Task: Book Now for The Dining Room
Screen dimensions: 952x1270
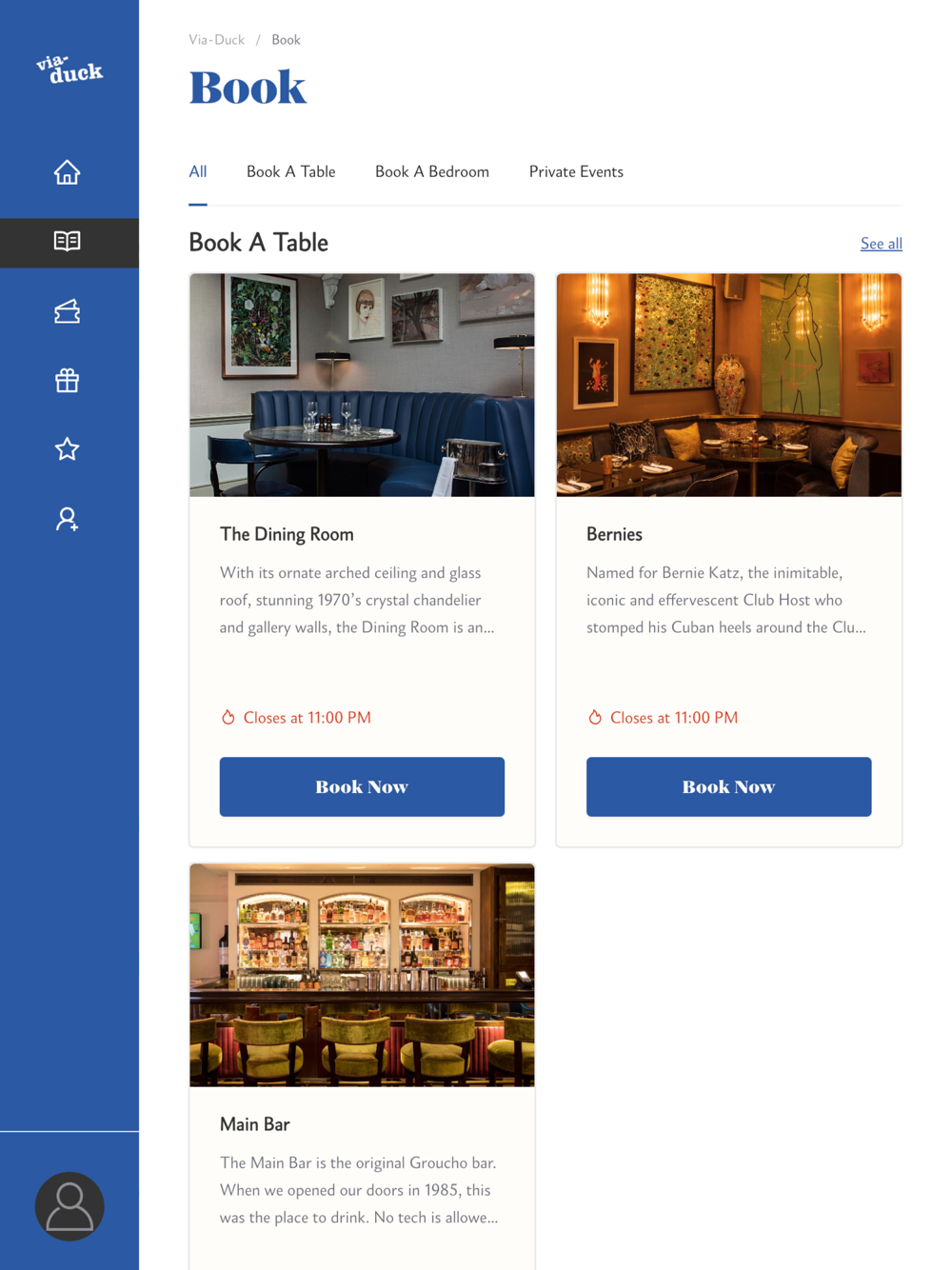Action: tap(362, 786)
